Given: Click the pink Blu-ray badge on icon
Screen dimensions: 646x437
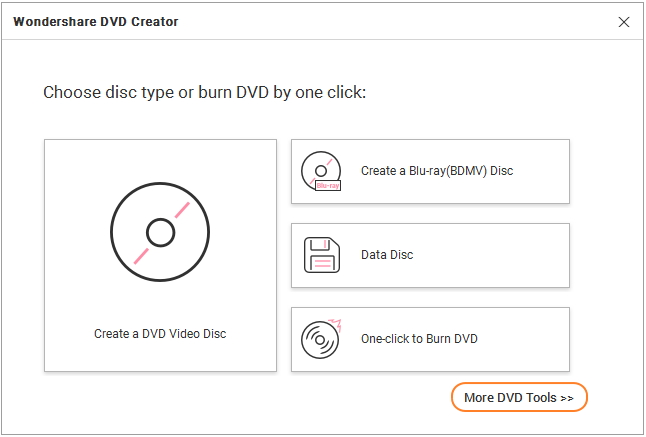Looking at the screenshot, I should tap(328, 186).
